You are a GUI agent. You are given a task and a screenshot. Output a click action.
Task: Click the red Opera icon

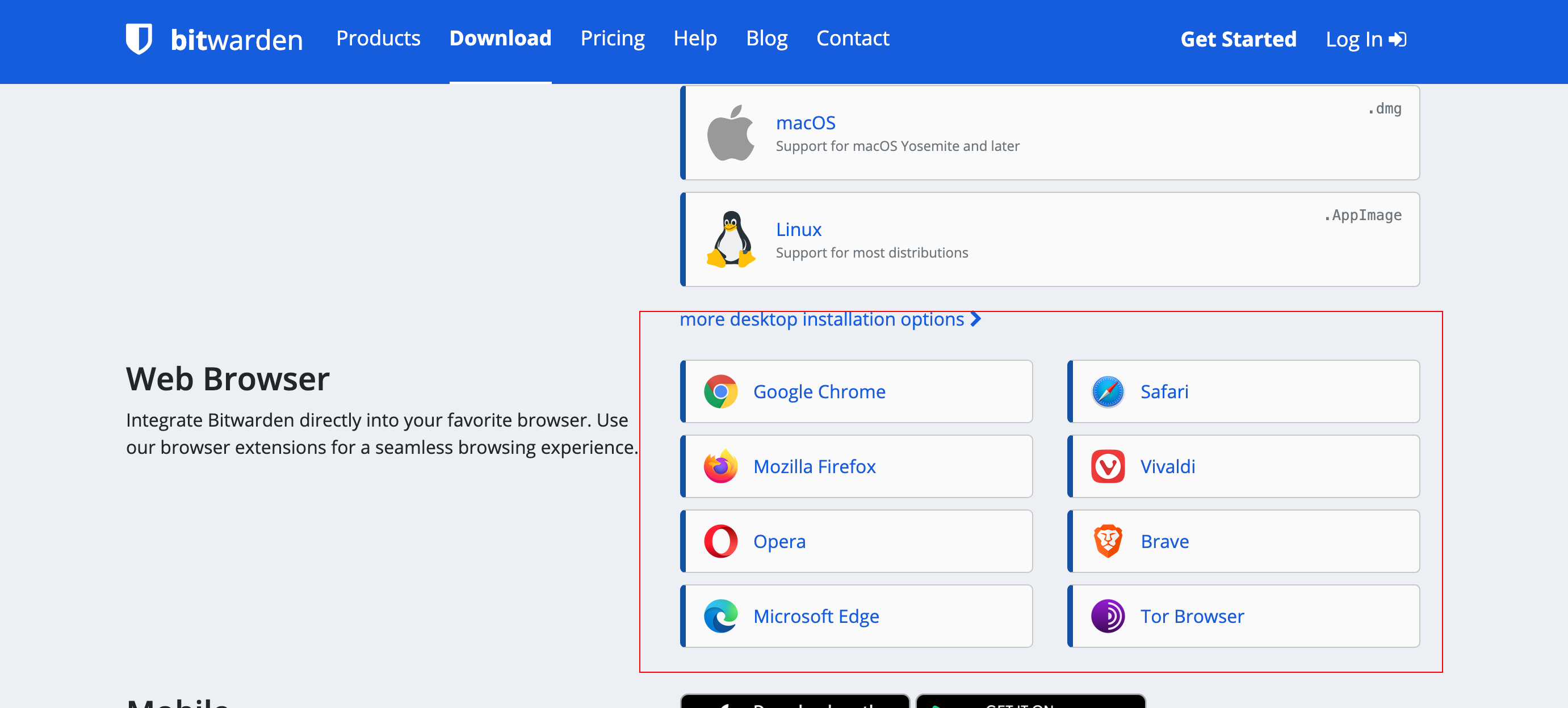coord(720,541)
